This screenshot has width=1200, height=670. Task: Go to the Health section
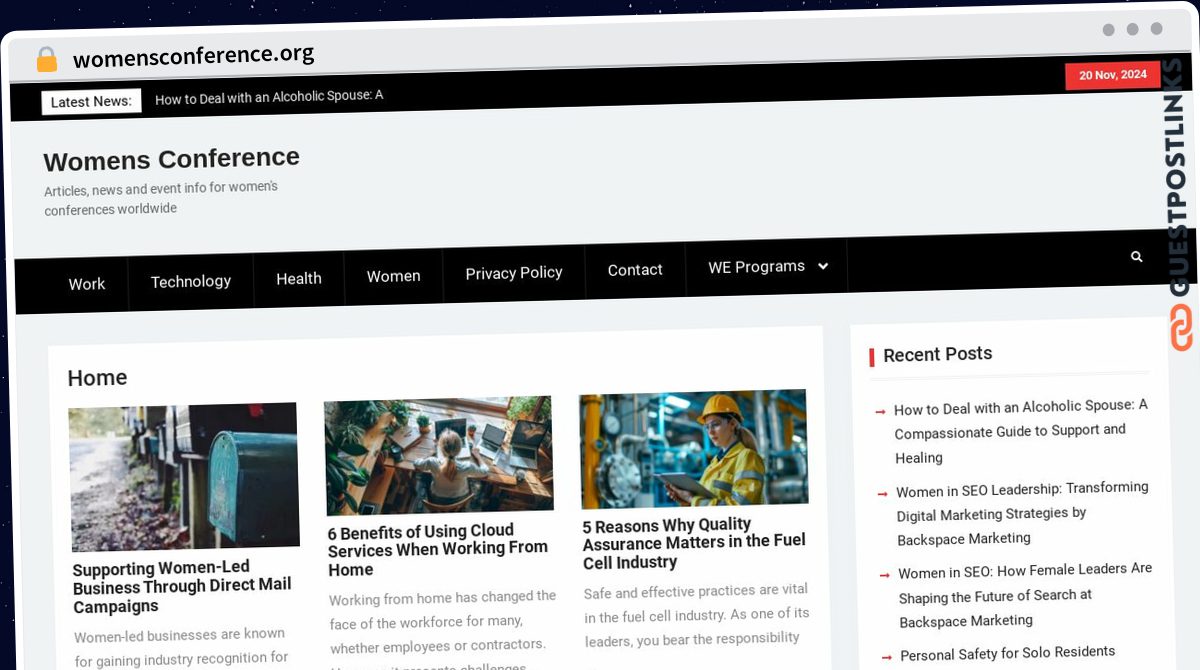pyautogui.click(x=299, y=278)
